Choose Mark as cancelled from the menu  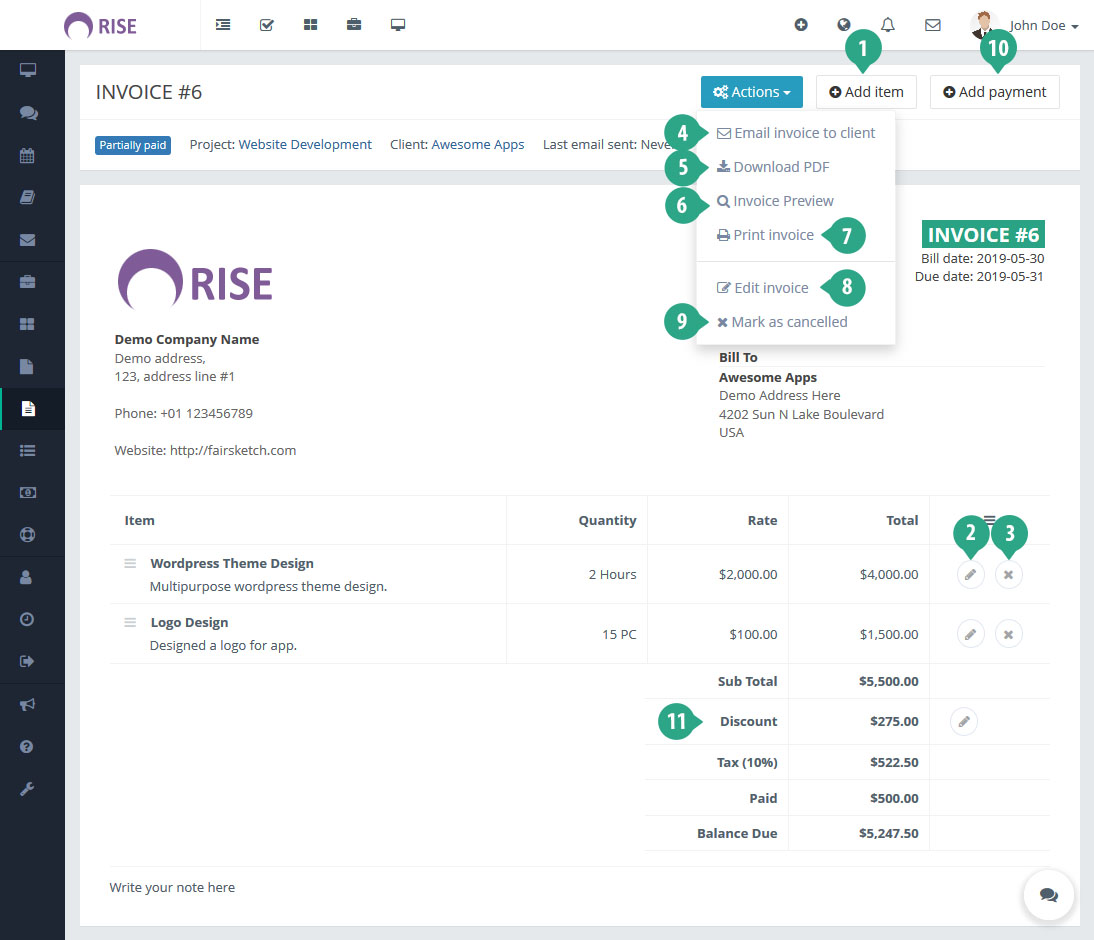pos(789,321)
